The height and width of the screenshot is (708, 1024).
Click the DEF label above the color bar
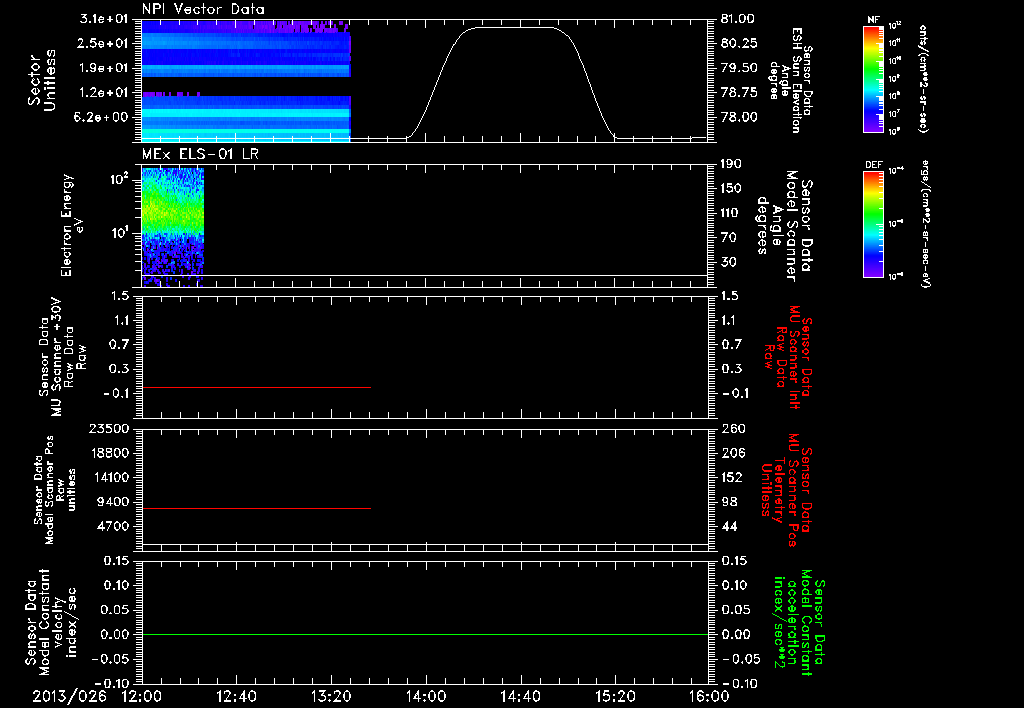point(873,165)
